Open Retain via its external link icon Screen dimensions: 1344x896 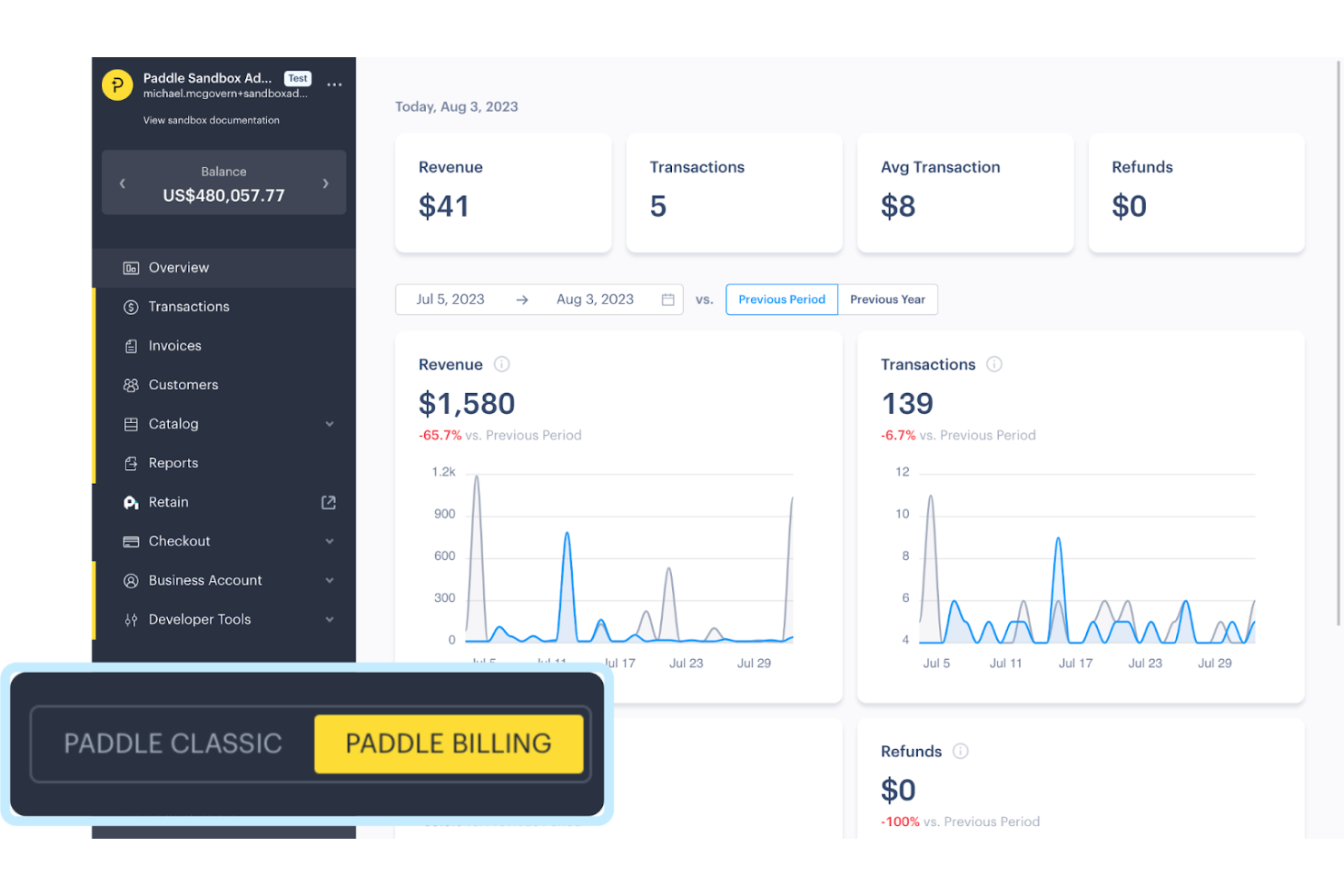tap(328, 502)
